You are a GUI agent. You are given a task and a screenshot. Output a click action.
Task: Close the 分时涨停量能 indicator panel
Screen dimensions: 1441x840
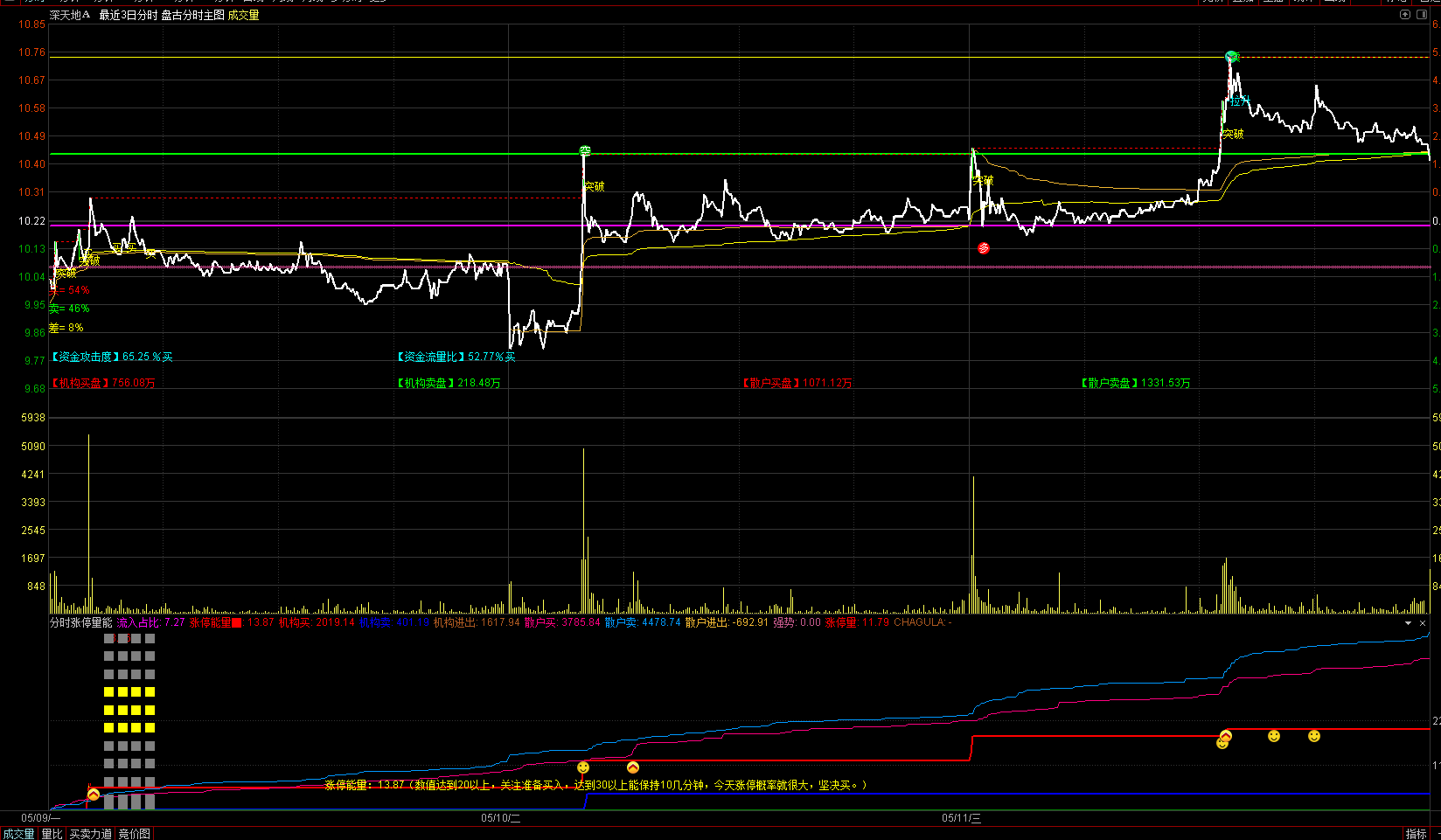[1423, 623]
